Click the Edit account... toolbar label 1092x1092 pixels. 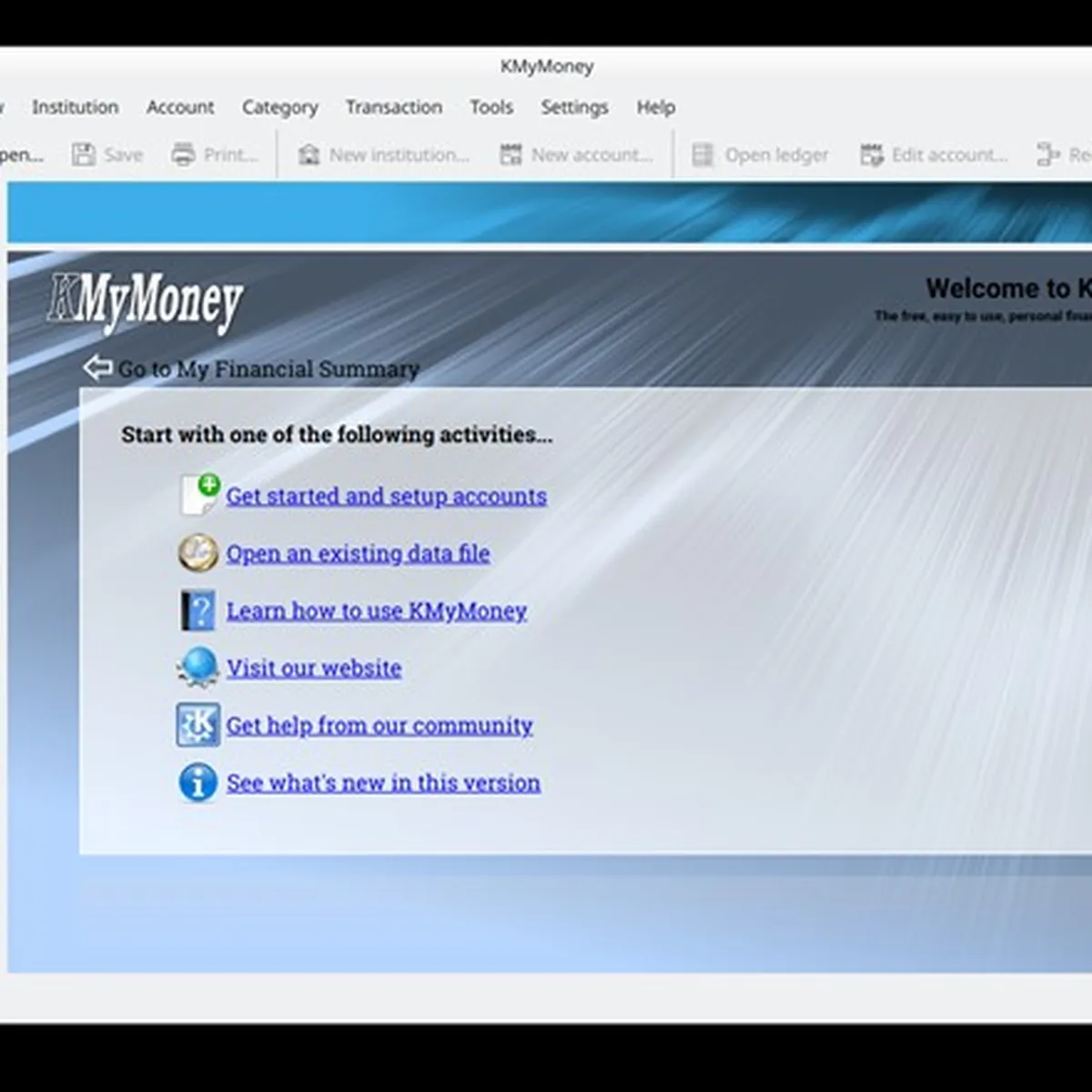click(950, 155)
